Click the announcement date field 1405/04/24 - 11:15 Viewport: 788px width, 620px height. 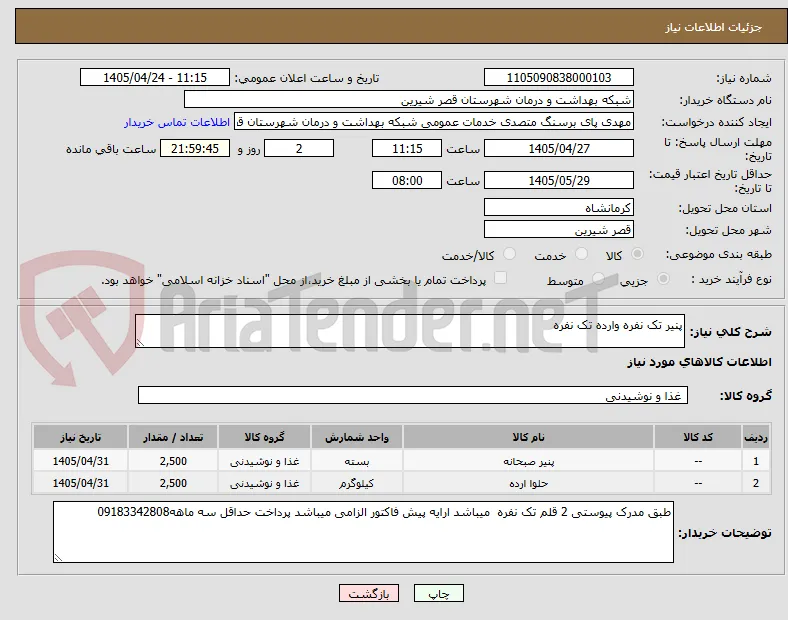coord(155,77)
